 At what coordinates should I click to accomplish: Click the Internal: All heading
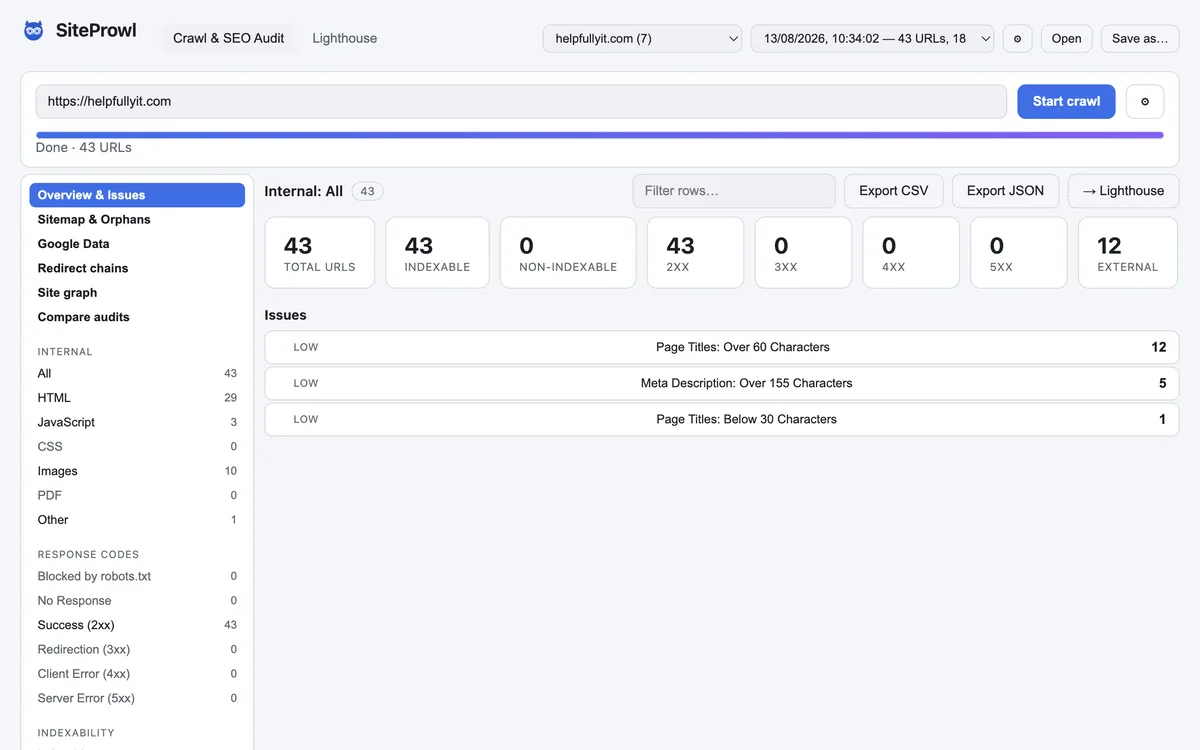304,191
